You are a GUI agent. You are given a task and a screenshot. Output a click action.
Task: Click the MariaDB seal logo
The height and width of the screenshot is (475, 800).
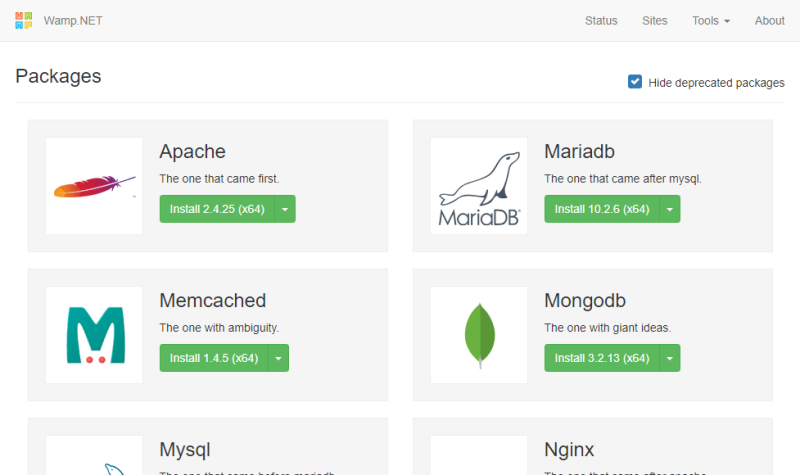[x=479, y=186]
